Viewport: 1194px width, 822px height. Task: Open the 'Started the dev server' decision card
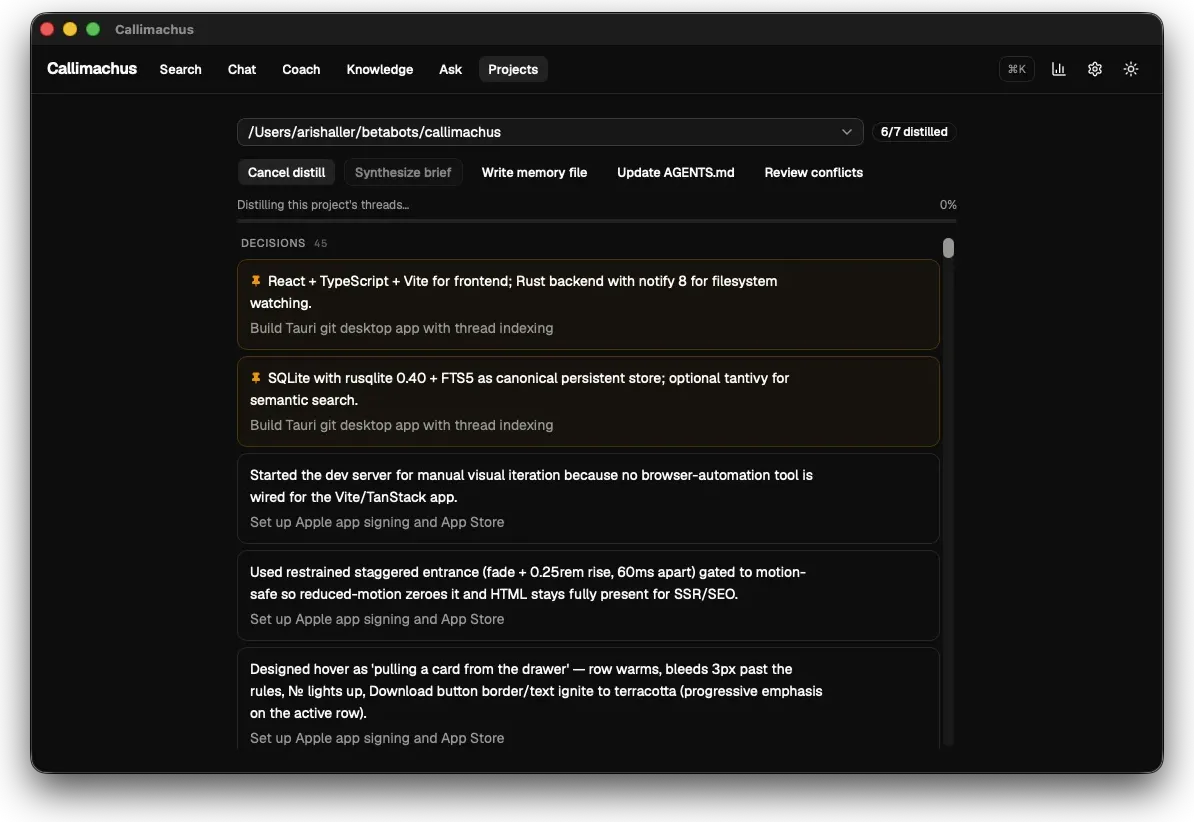(x=588, y=498)
